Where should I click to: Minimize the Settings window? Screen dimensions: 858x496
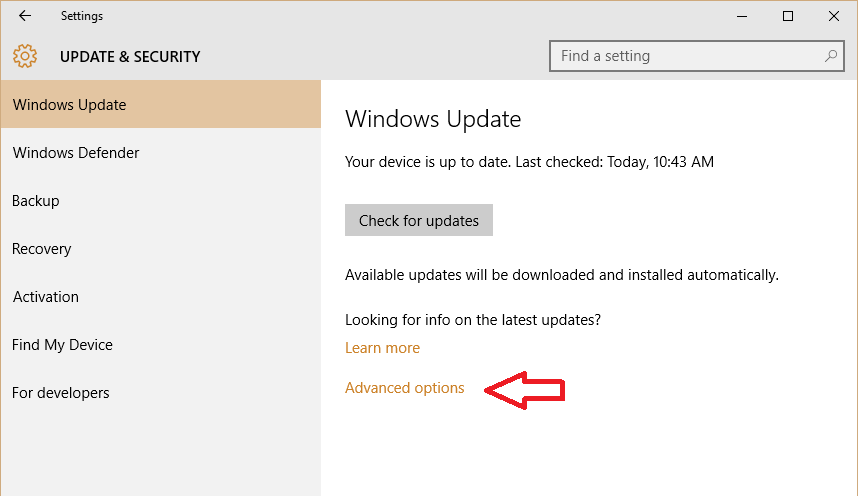(x=742, y=16)
